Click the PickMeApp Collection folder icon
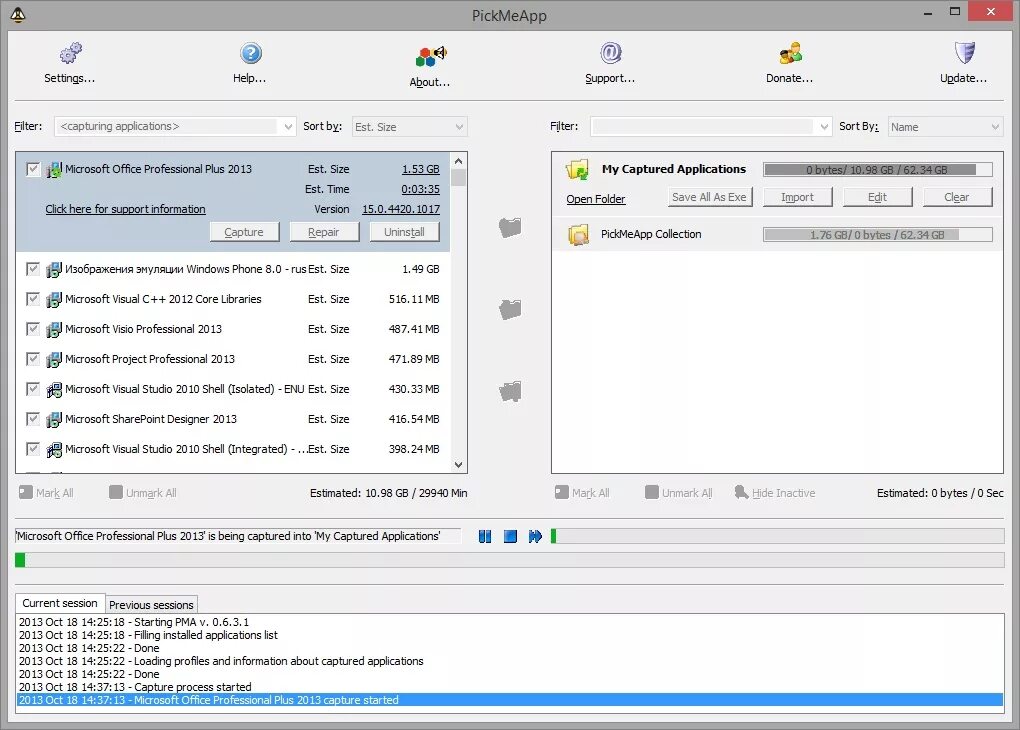This screenshot has height=730, width=1020. point(578,234)
